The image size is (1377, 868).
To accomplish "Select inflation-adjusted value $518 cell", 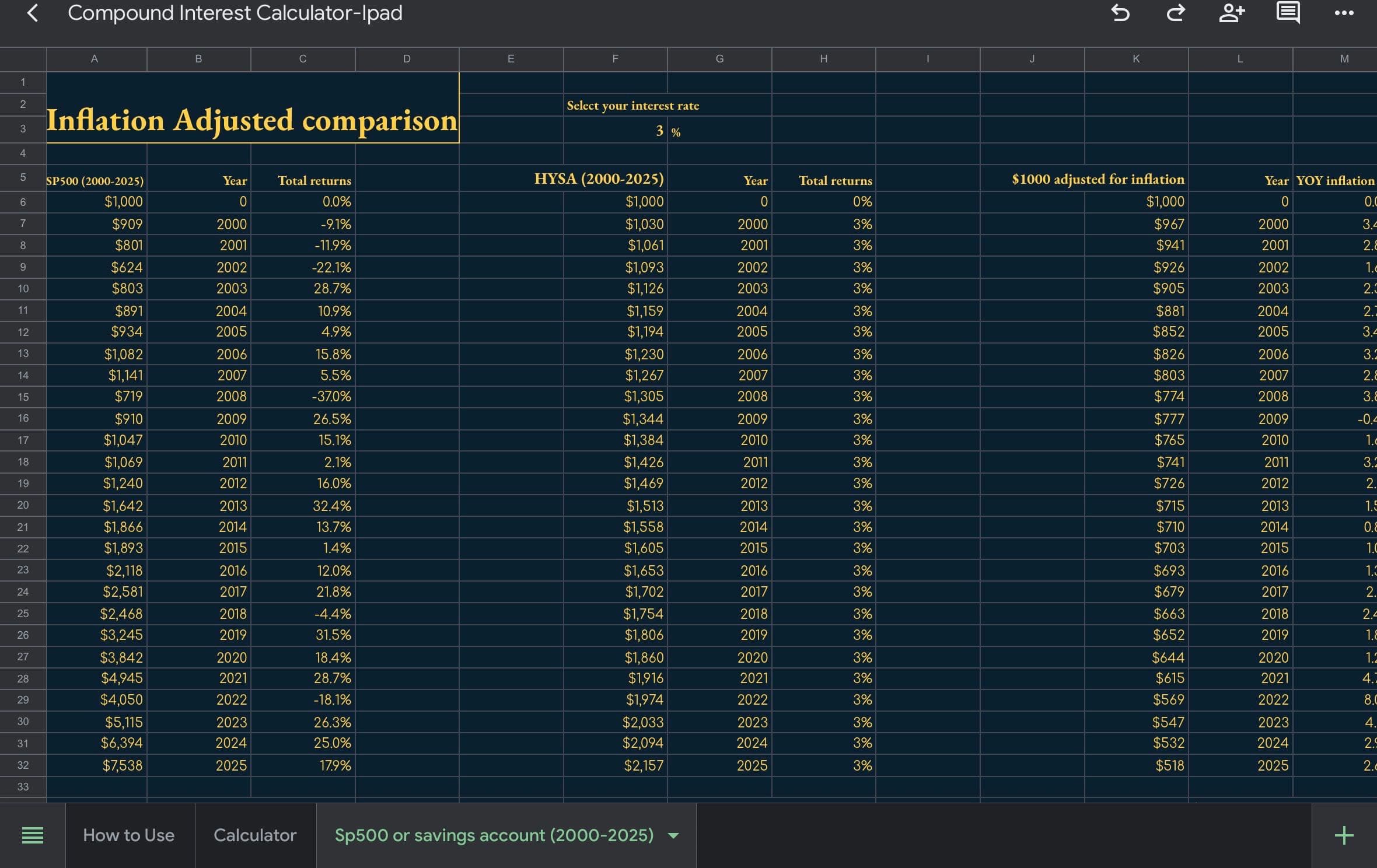I will [1136, 765].
